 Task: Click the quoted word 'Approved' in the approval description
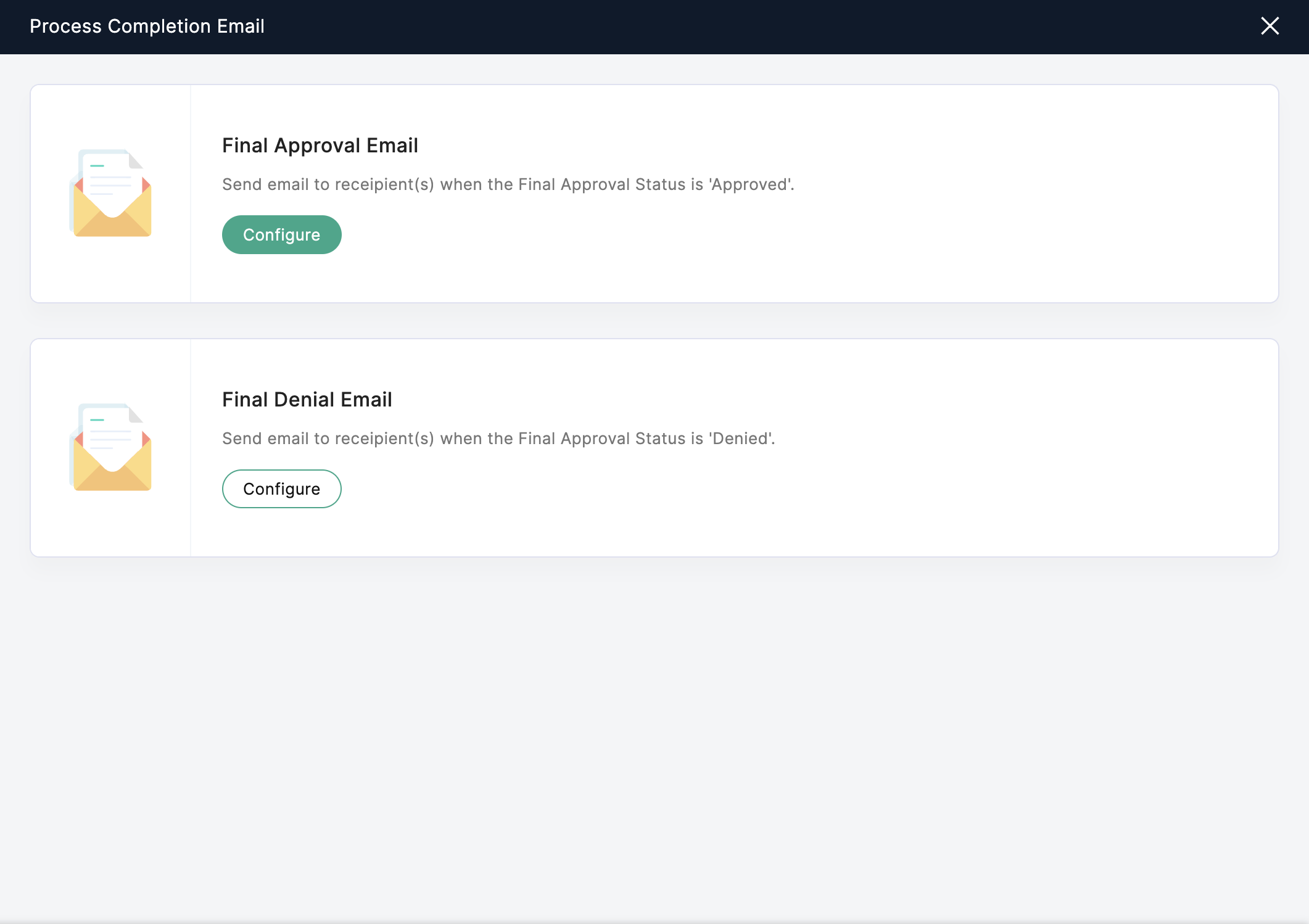(x=749, y=184)
